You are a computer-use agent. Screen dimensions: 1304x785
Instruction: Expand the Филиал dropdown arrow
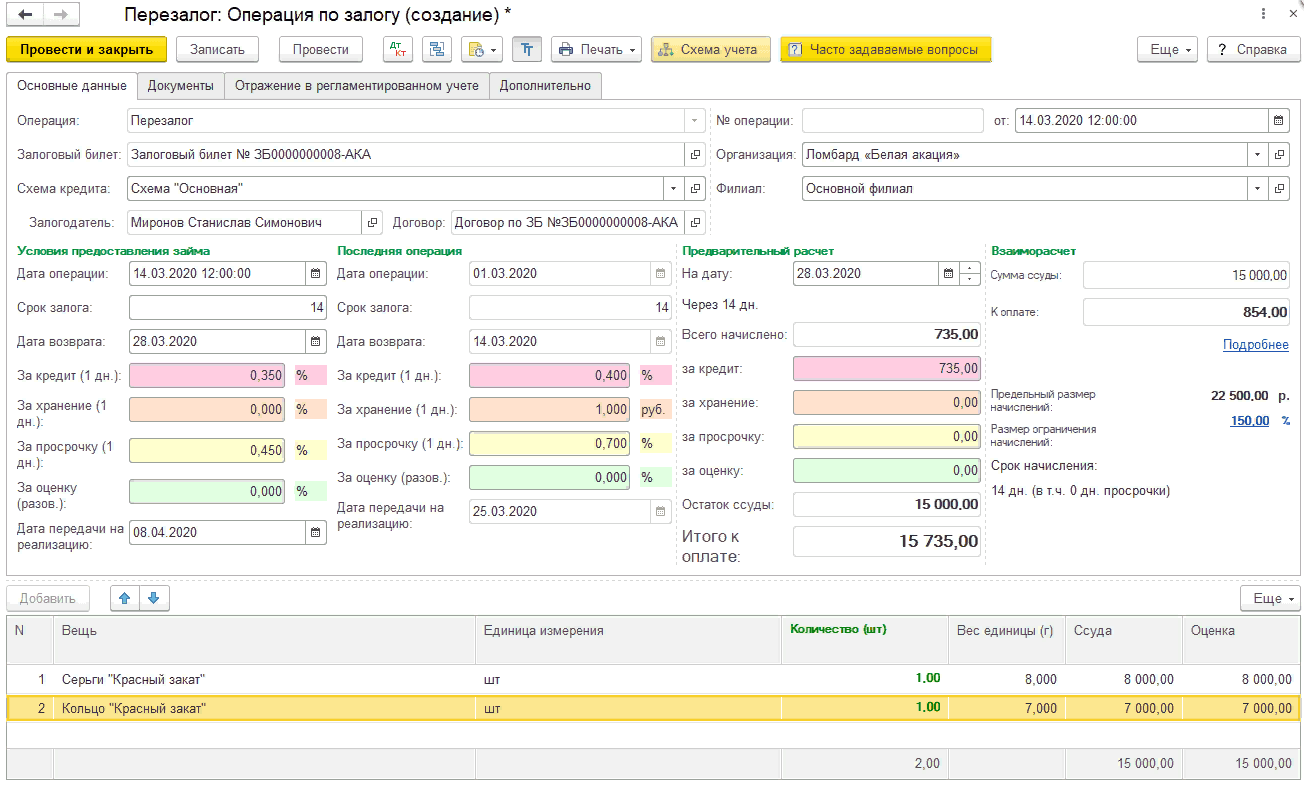pos(1258,188)
